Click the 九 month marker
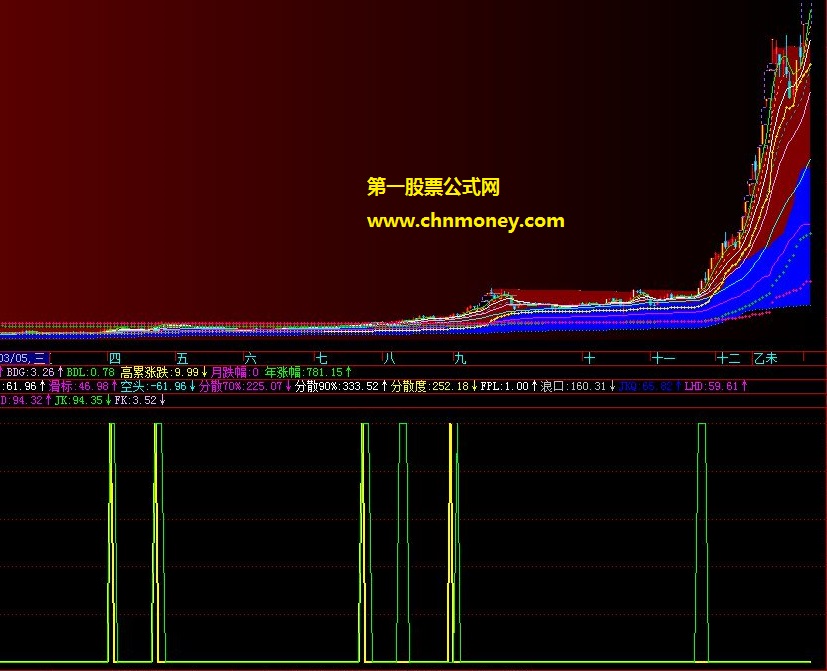This screenshot has width=827, height=671. pos(460,359)
